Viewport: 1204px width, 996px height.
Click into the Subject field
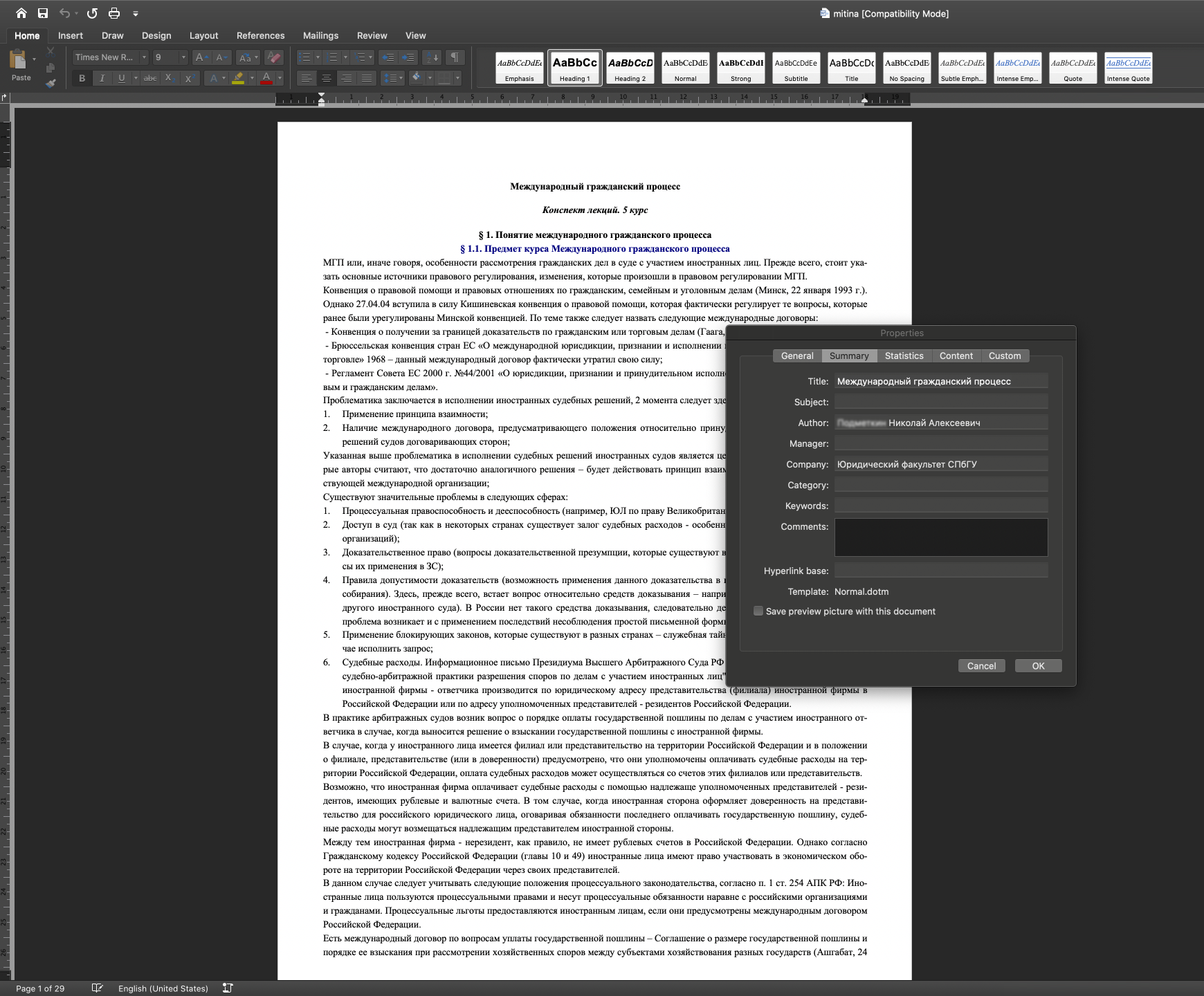click(x=941, y=402)
